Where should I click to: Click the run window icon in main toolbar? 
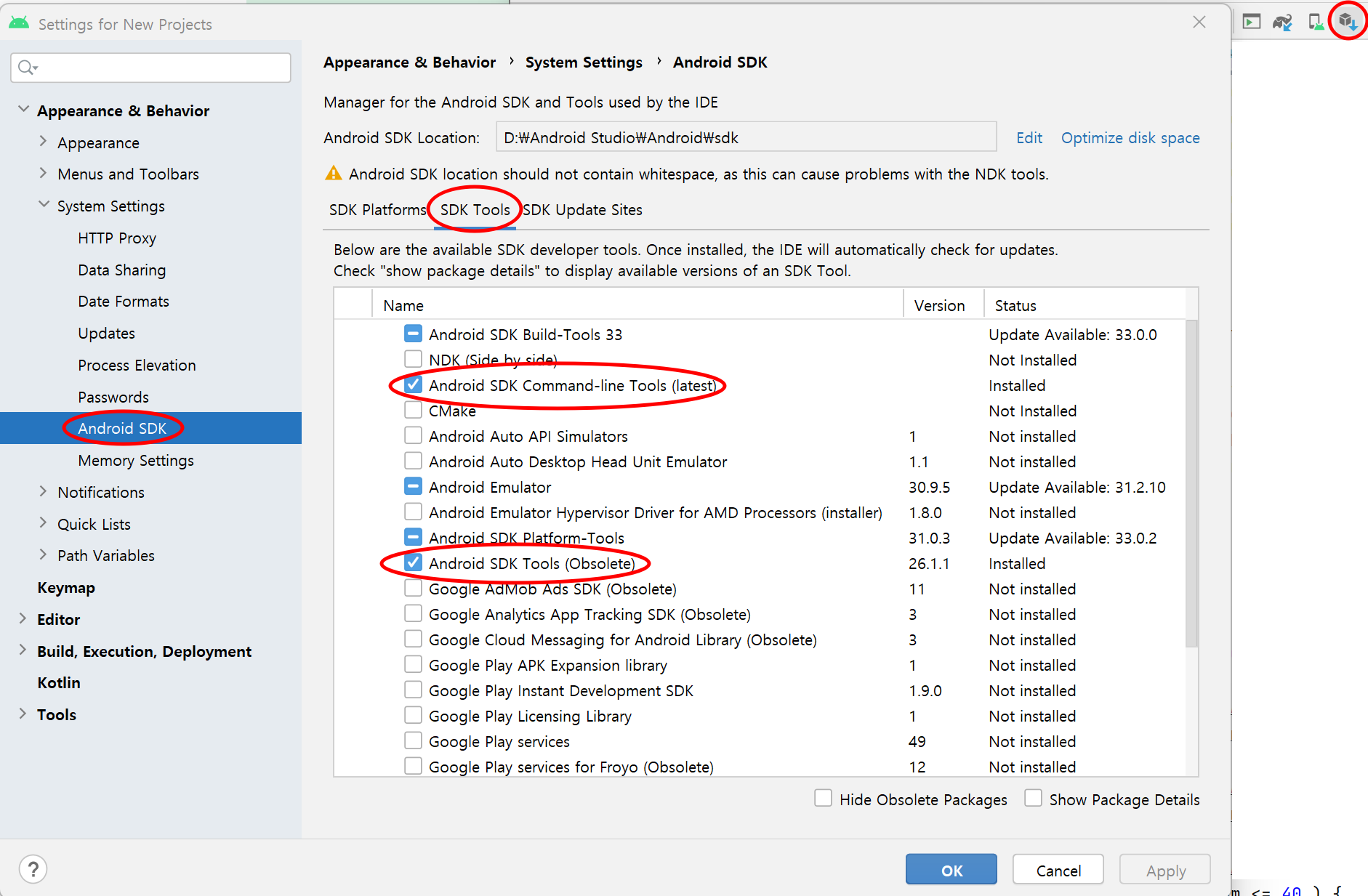click(x=1251, y=22)
